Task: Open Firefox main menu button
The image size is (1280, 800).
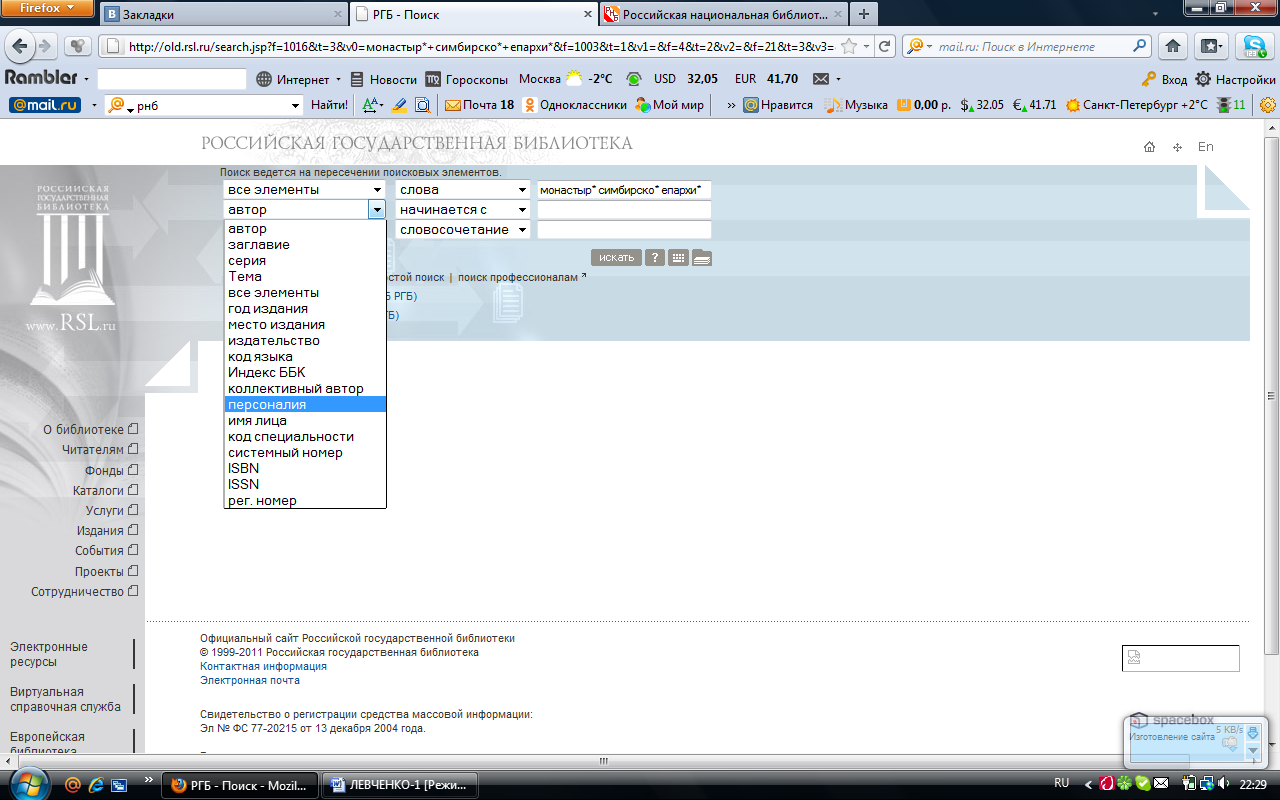Action: click(47, 8)
